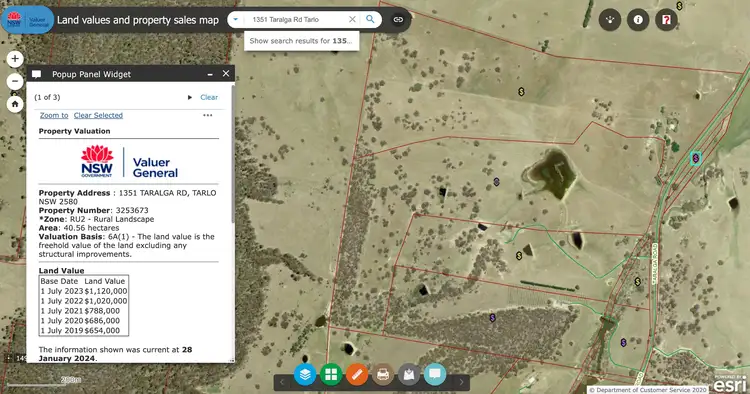This screenshot has width=750, height=394.
Task: Click the '(1 of 3)' result counter
Action: [x=47, y=97]
